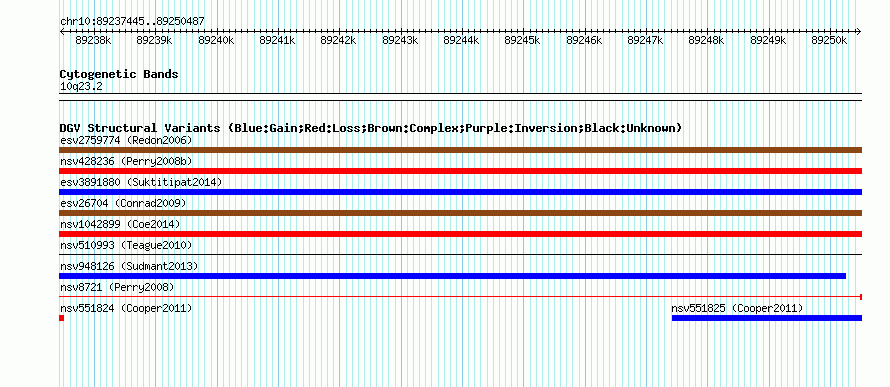Click the chr10:89237445..89250487 coordinate label
Screen dimensions: 890x387
(x=132, y=21)
